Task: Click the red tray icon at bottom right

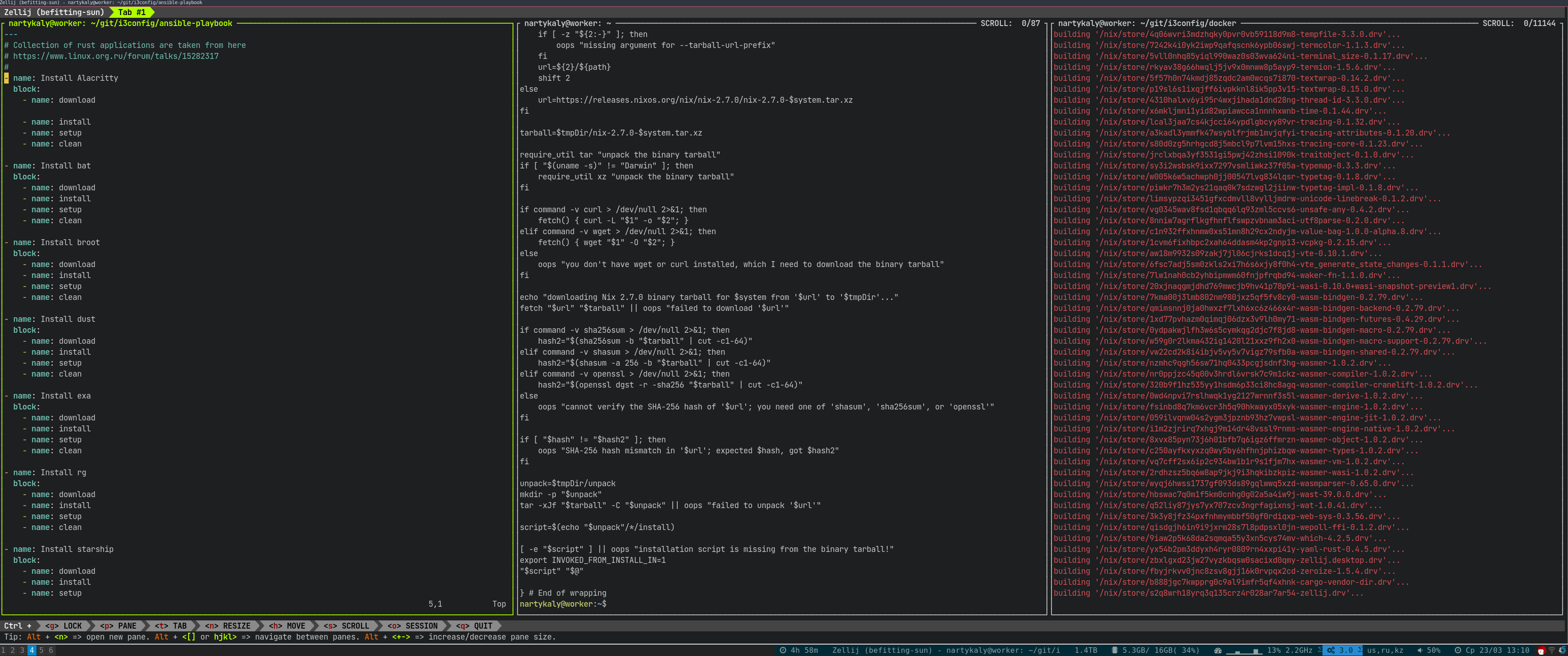Action: tap(1541, 651)
